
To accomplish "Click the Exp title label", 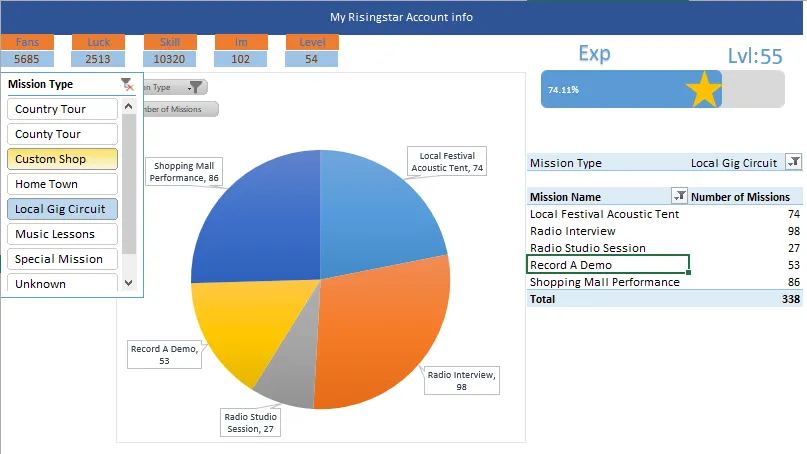I will 594,54.
